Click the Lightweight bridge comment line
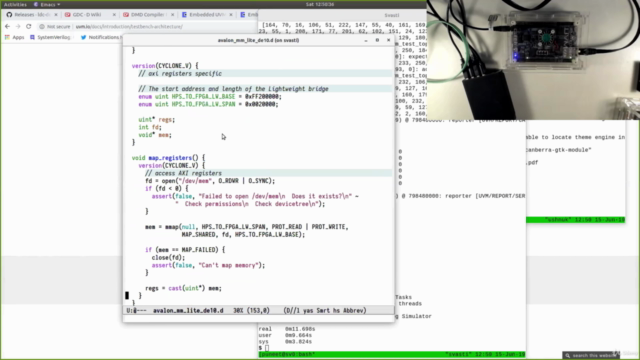640x360 pixels. [233, 89]
